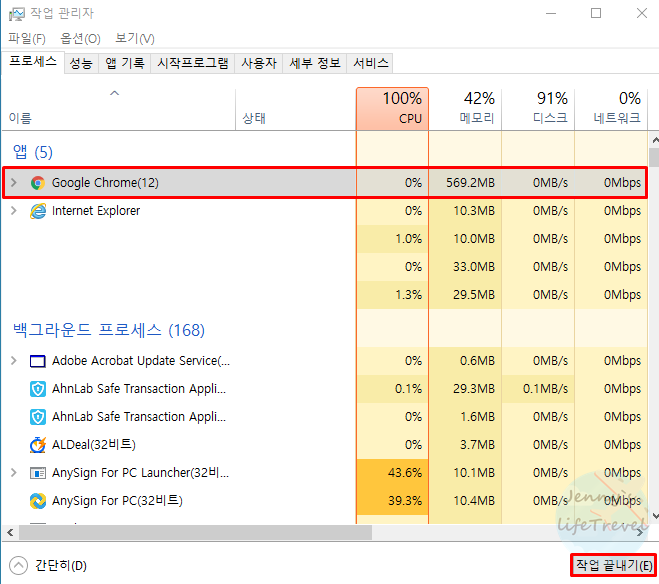Screen dimensions: 659x584
Task: Click the ALDeal process icon
Action: click(37, 445)
